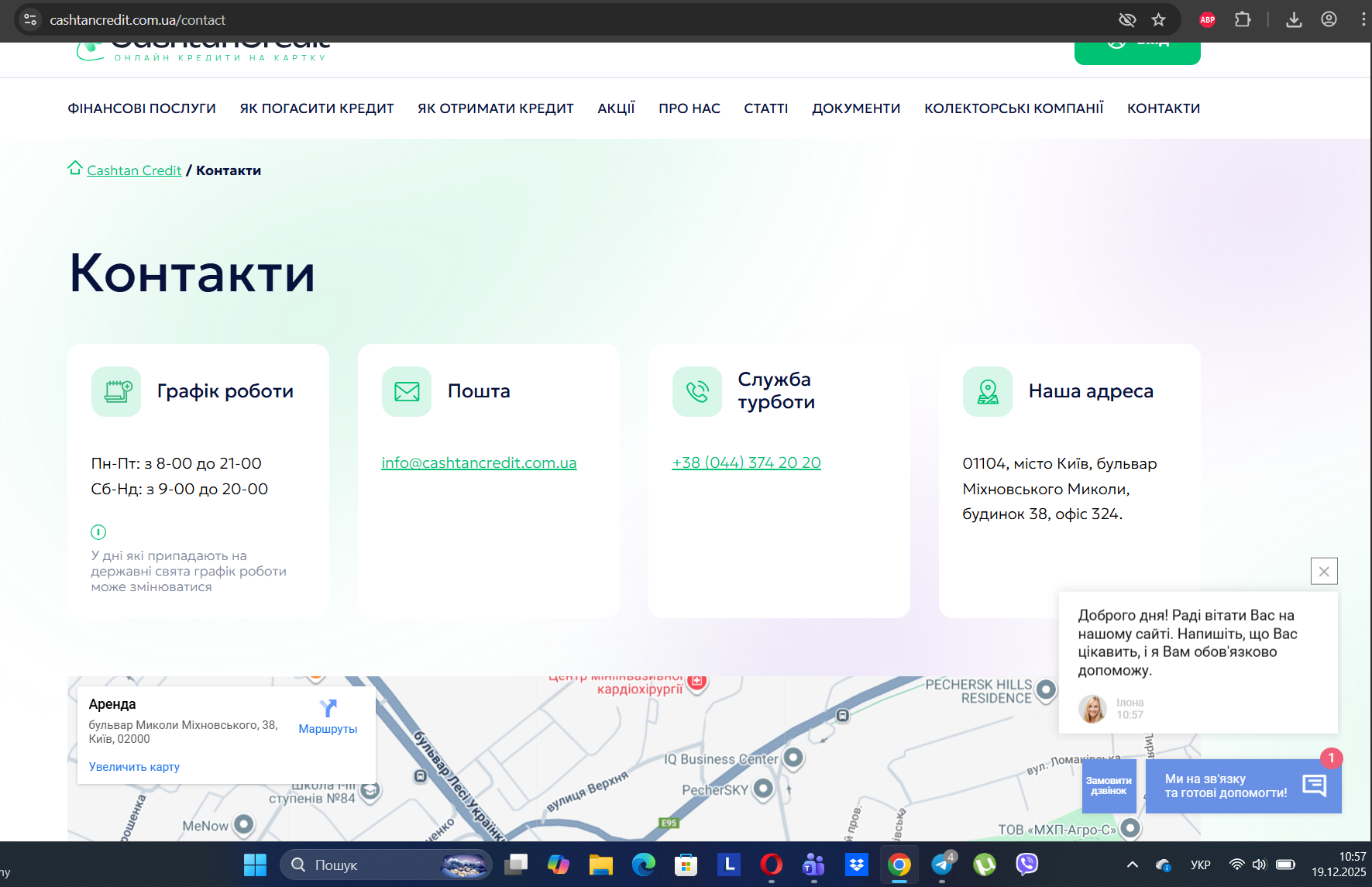Open the Chrome profile menu
This screenshot has height=887, width=1372.
pos(1329,19)
